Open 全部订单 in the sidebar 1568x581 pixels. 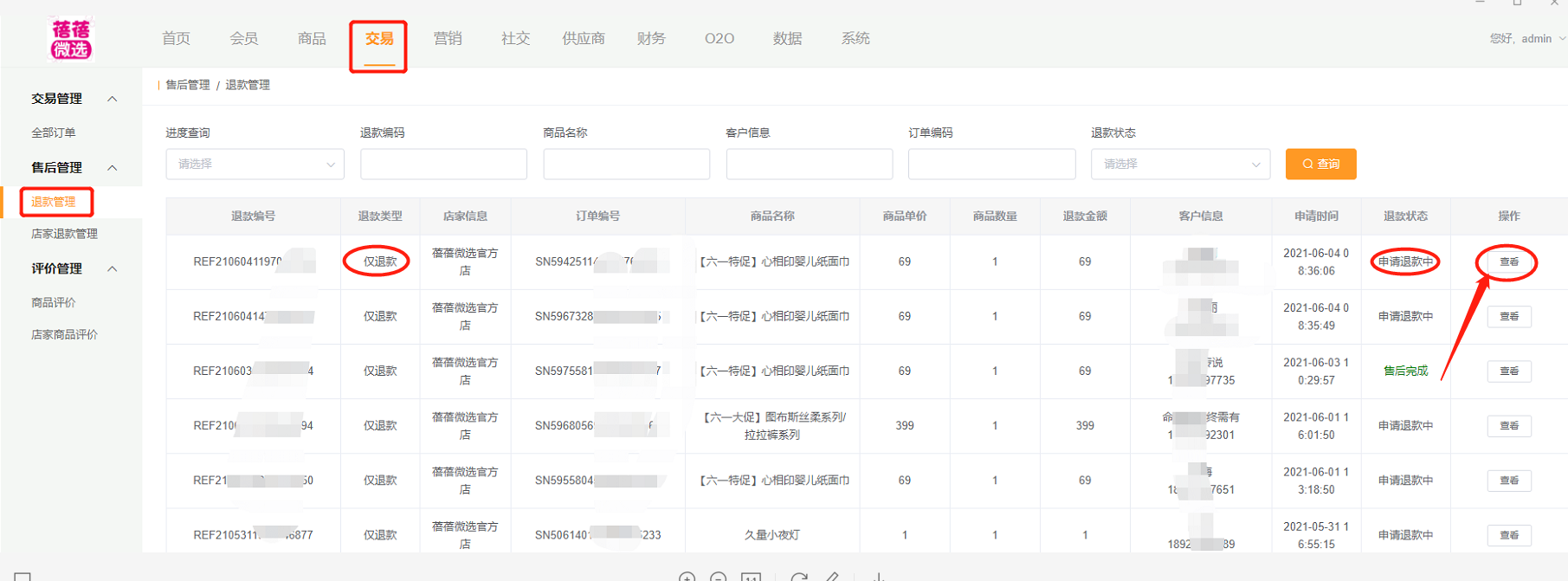pos(54,133)
